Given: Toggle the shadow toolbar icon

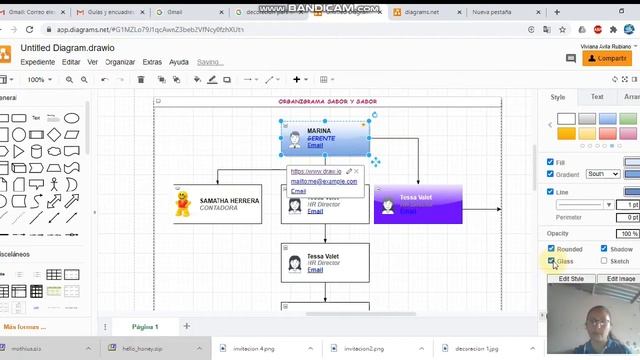Looking at the screenshot, I should (x=227, y=80).
